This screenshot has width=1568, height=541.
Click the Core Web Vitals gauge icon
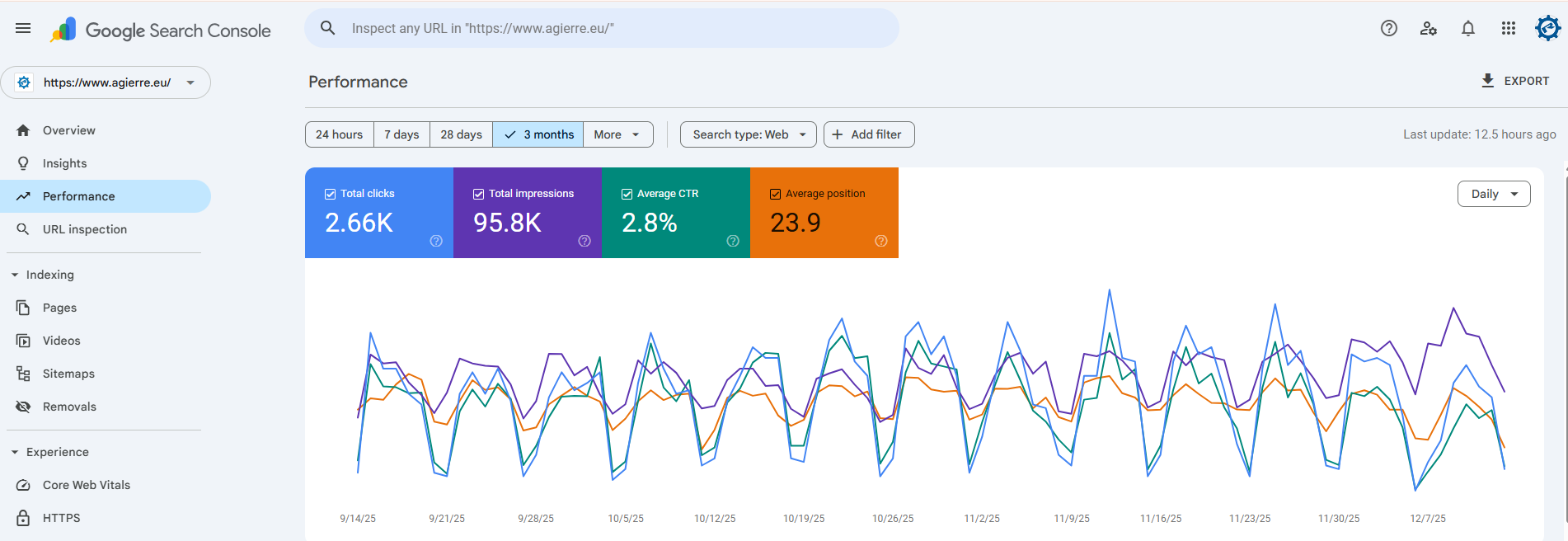[x=23, y=485]
